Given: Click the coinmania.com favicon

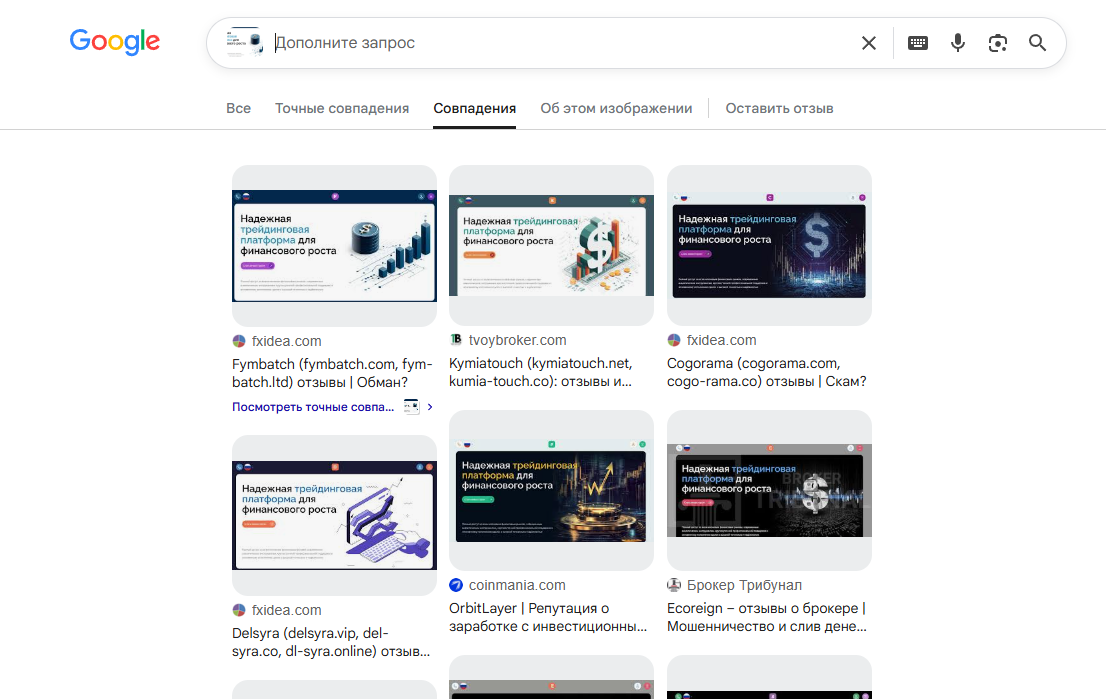Looking at the screenshot, I should (456, 585).
